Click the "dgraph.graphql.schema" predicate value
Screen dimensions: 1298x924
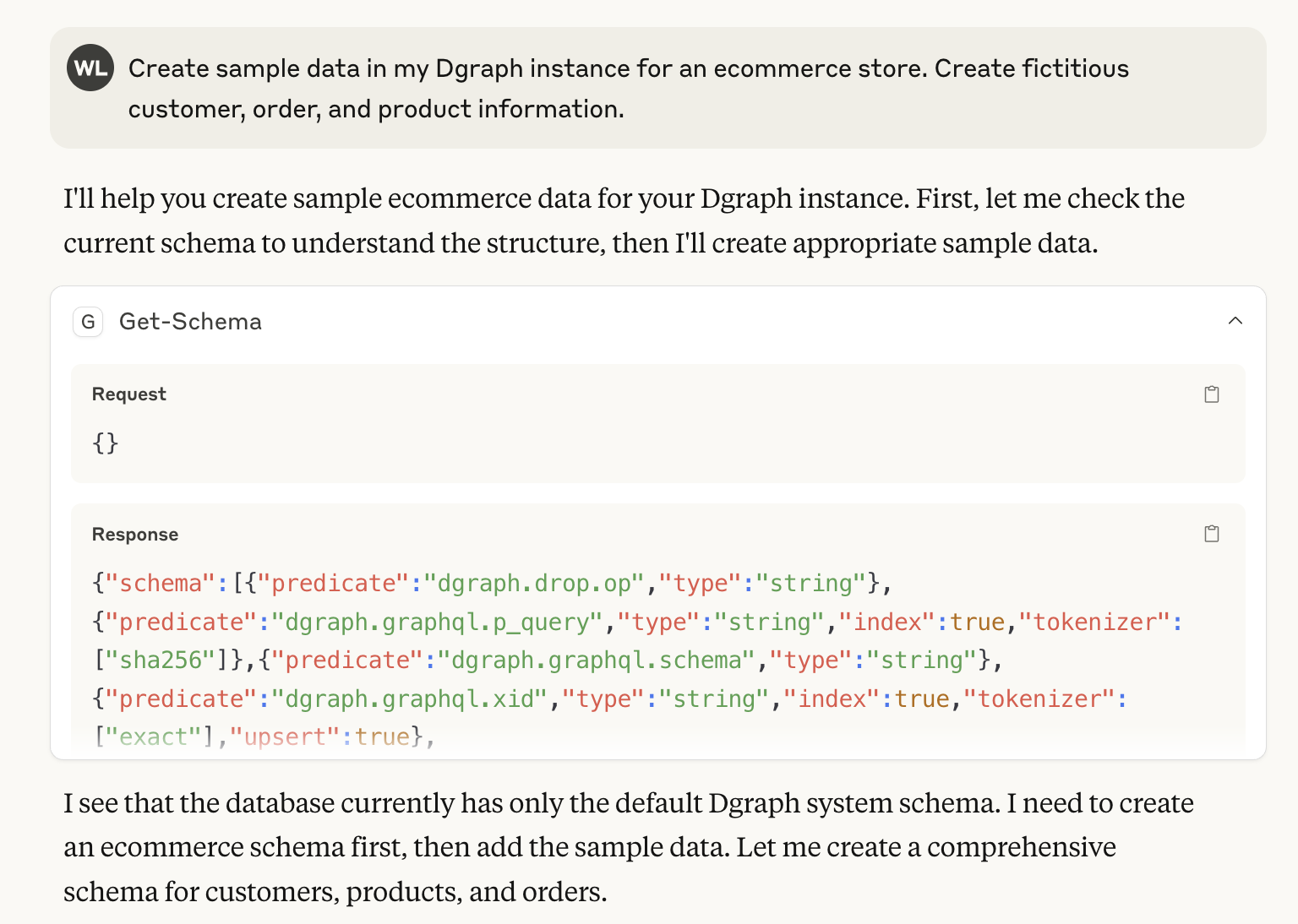coord(596,660)
